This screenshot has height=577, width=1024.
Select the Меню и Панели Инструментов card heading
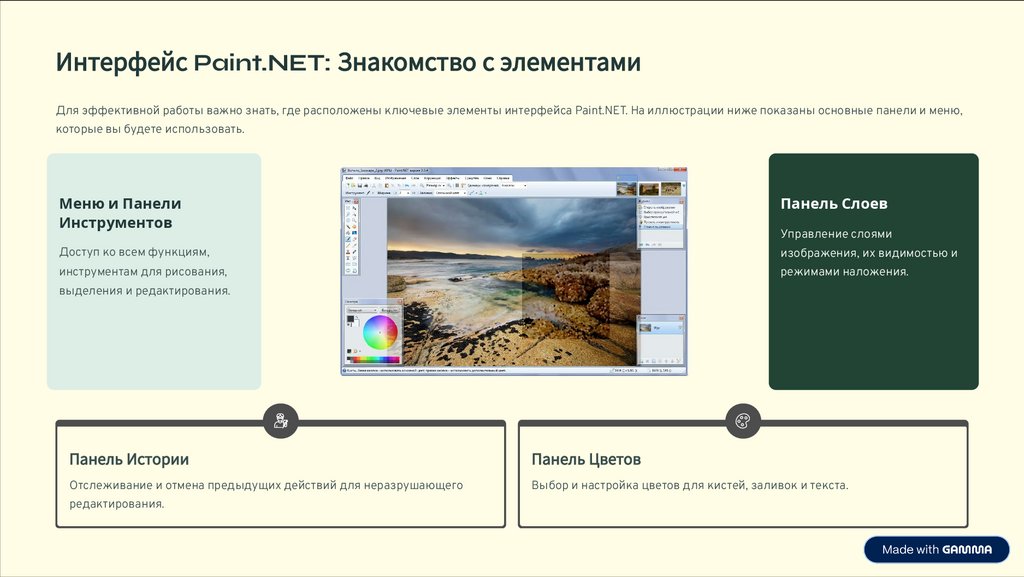click(x=120, y=213)
